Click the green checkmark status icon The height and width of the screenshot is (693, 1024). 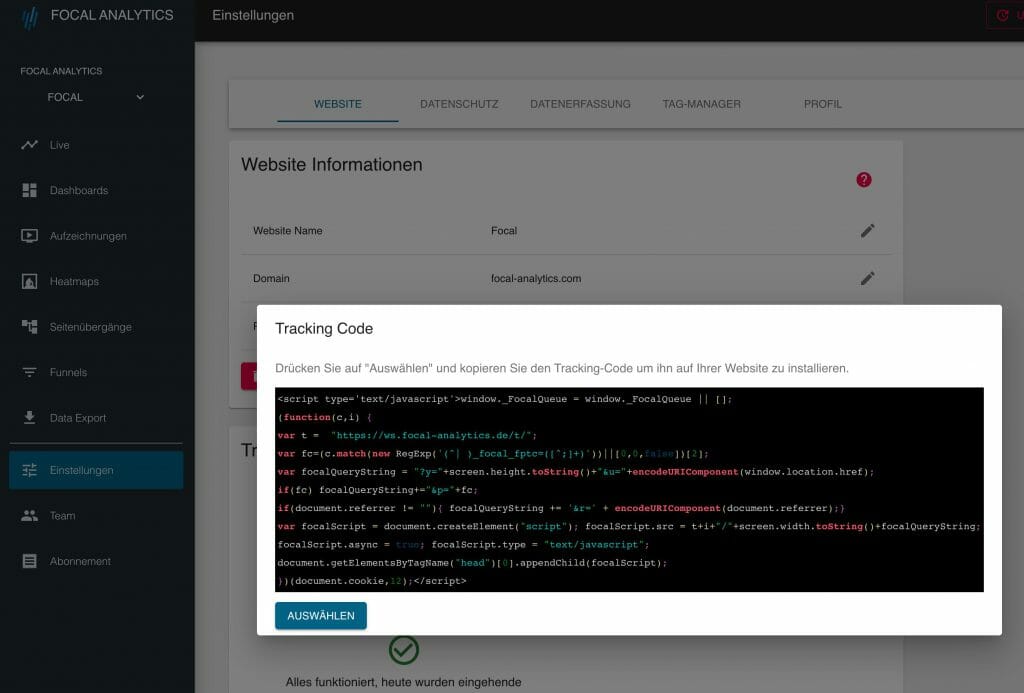(404, 650)
